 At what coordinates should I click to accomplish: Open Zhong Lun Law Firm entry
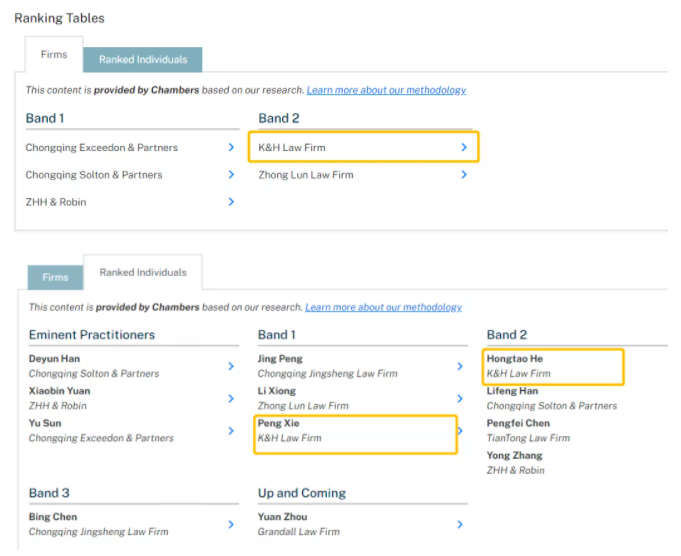pos(306,175)
